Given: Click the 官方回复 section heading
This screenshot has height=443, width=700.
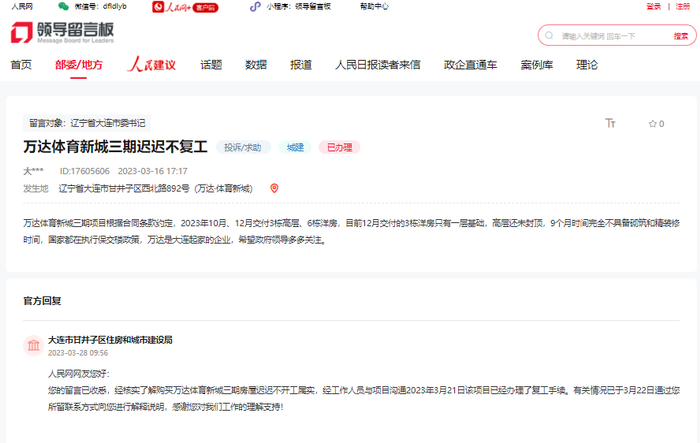Looking at the screenshot, I should pyautogui.click(x=42, y=301).
